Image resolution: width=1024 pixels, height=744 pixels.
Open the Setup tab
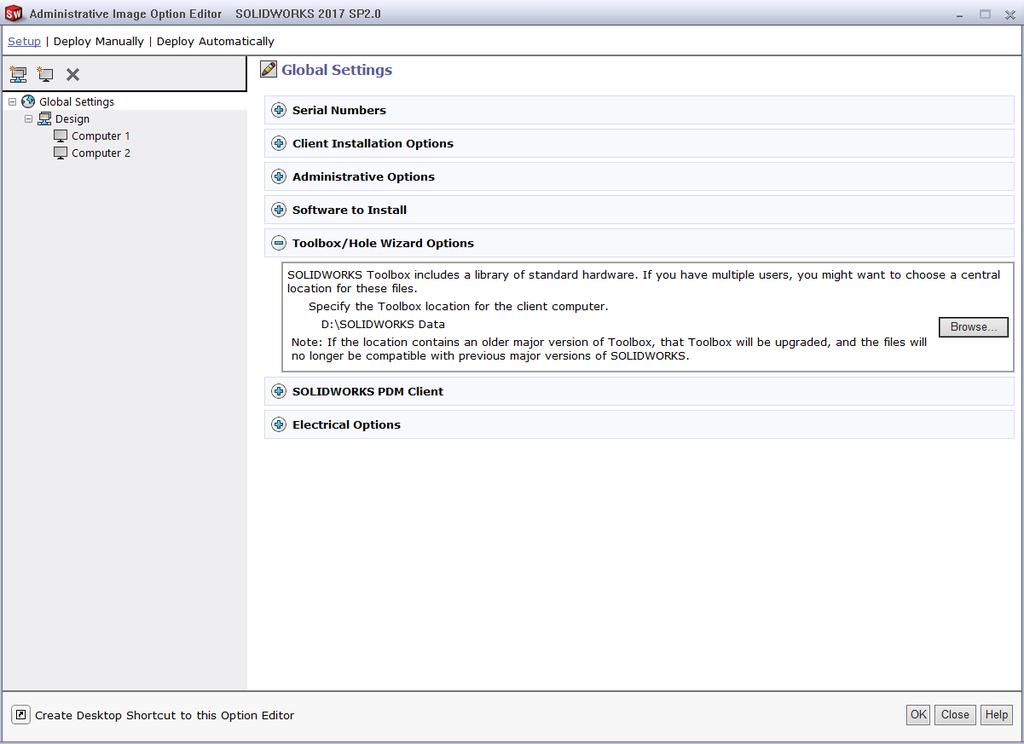click(24, 41)
